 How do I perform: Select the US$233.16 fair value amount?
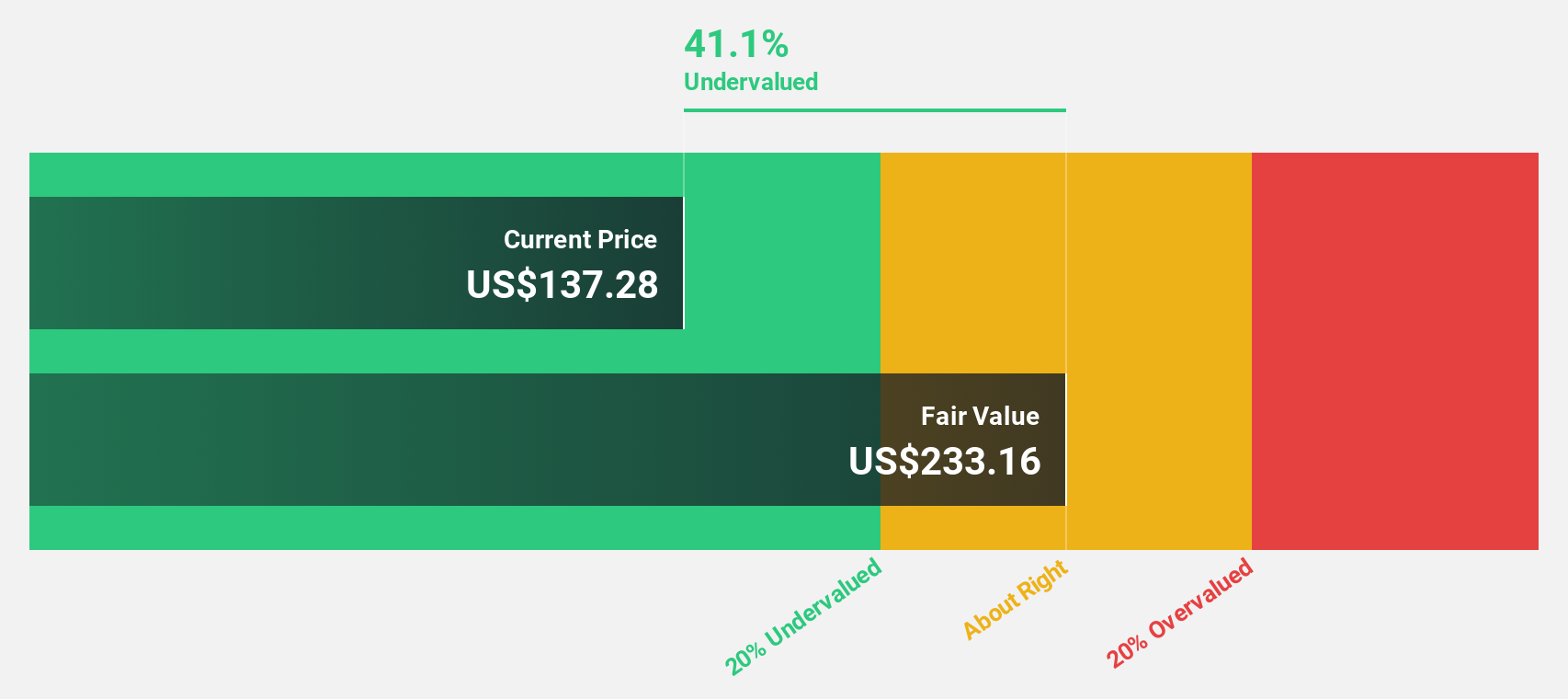[x=944, y=462]
